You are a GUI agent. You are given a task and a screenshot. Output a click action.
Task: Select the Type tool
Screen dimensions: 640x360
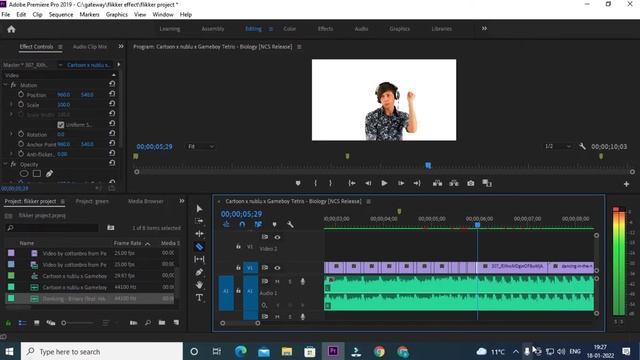point(199,298)
